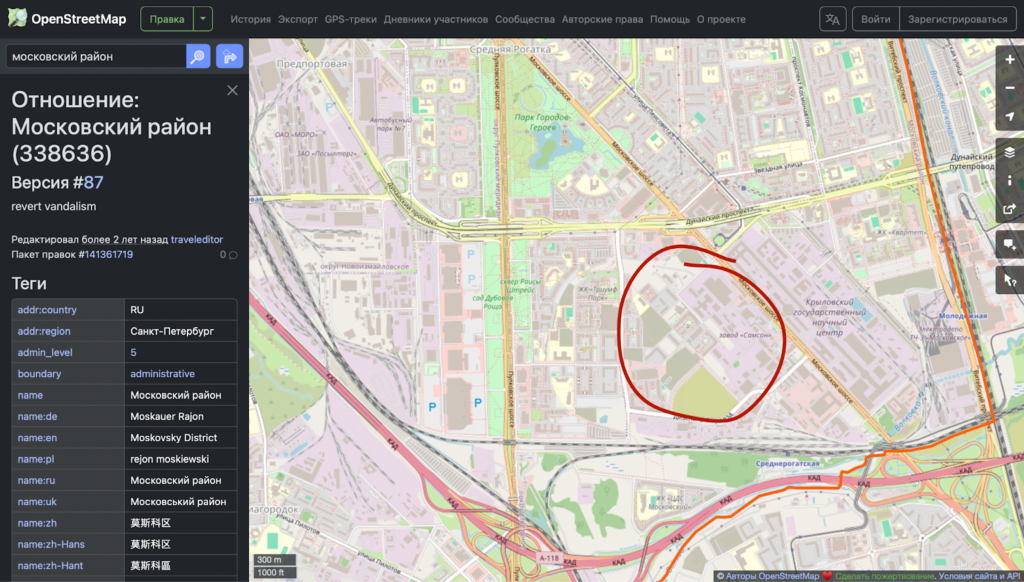This screenshot has width=1024, height=582.
Task: Open the share map panel
Action: (x=1009, y=210)
